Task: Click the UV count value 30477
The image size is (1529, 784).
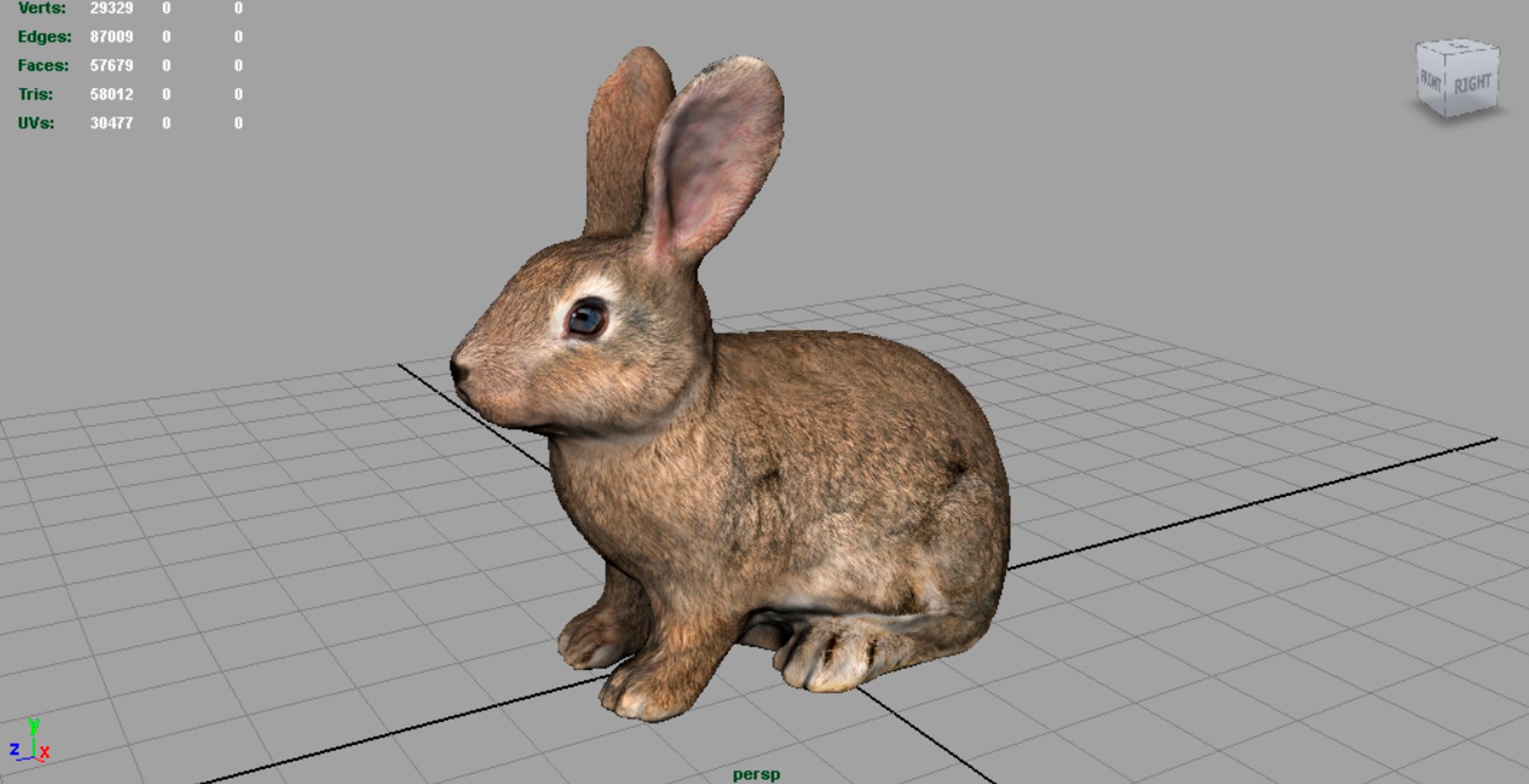Action: pos(111,123)
